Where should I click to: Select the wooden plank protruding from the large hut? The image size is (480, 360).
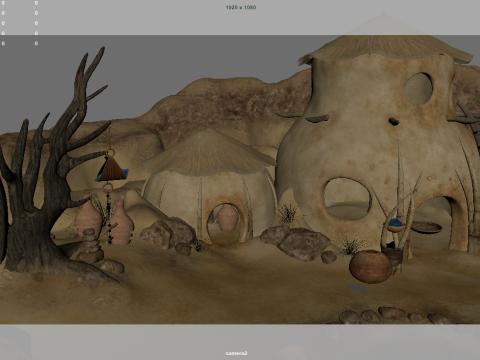317,118
